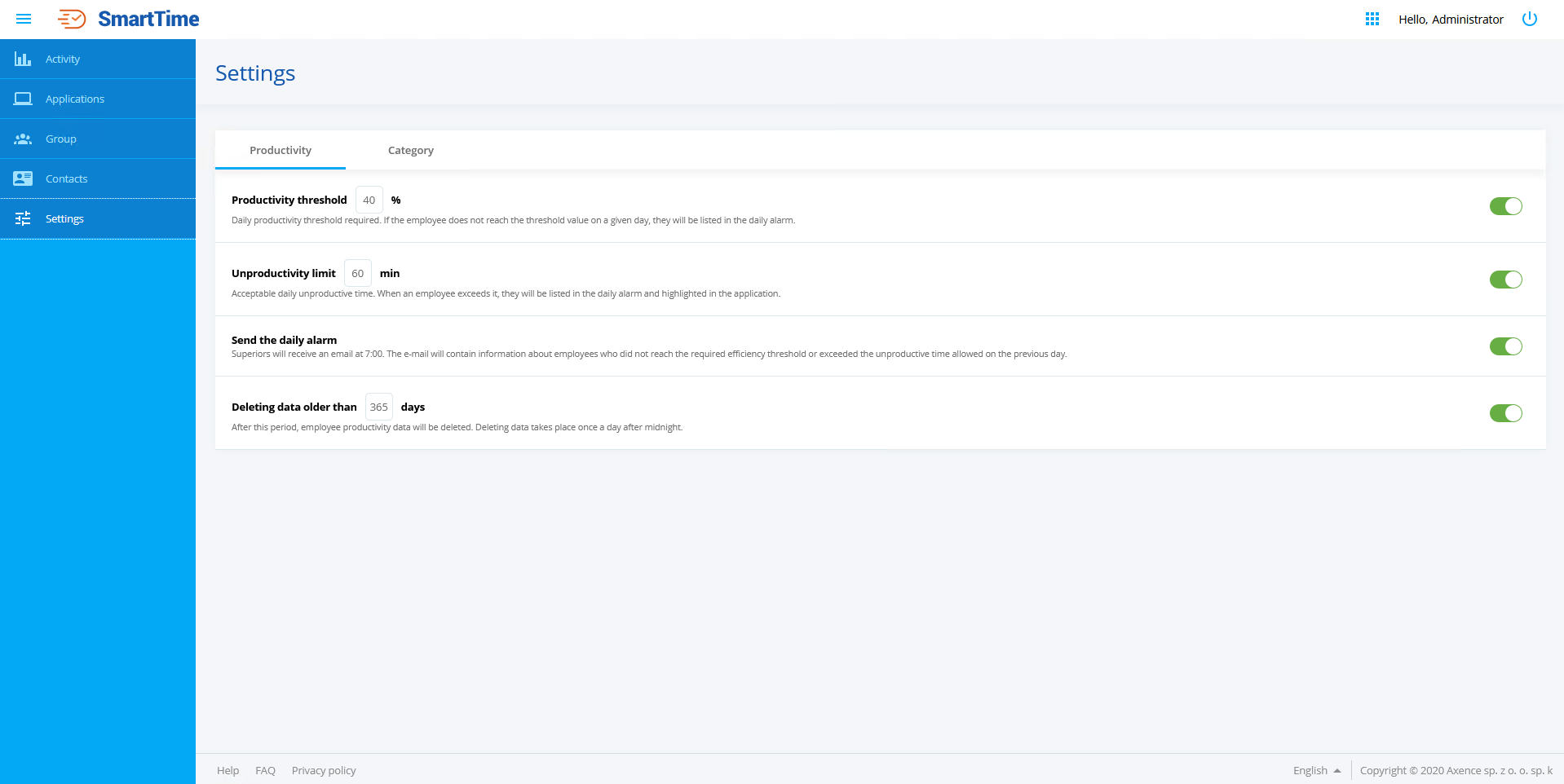Screen dimensions: 1564x784
Task: Open the FAQ link
Action: click(x=265, y=770)
